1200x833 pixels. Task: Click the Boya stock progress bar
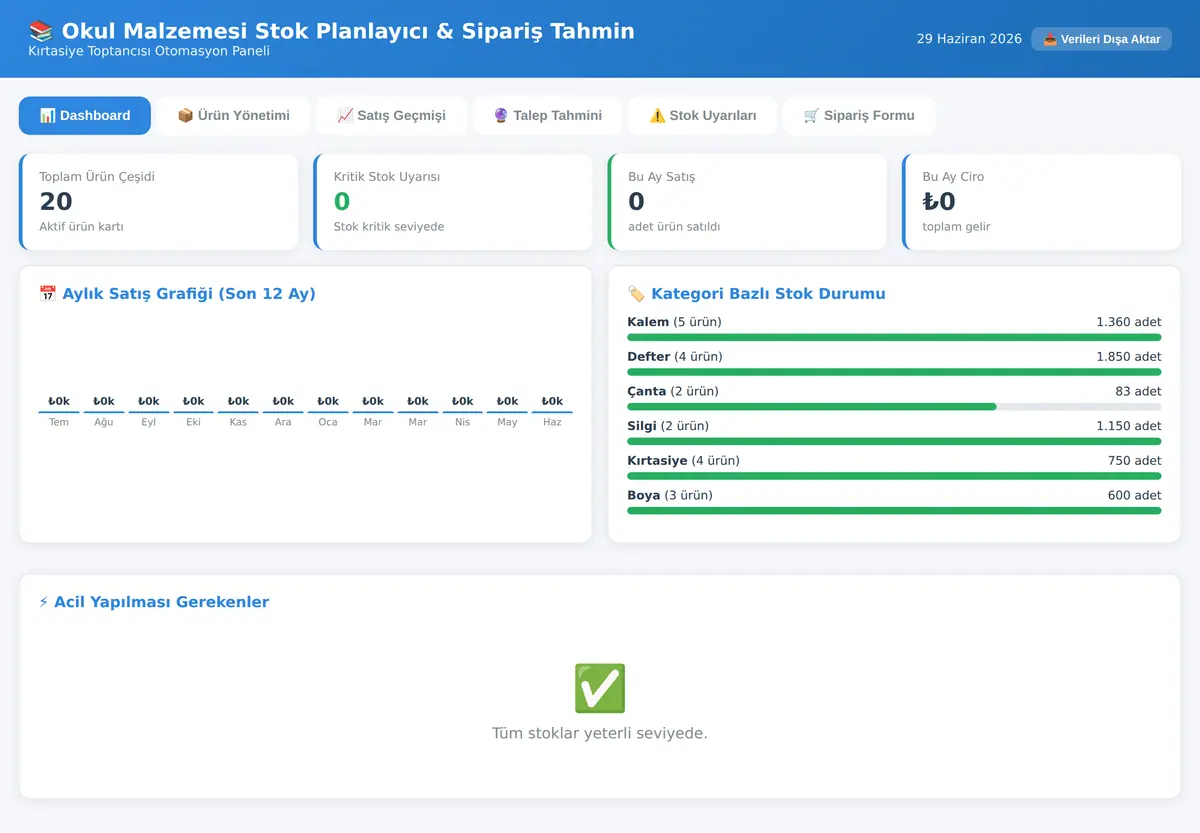click(894, 511)
